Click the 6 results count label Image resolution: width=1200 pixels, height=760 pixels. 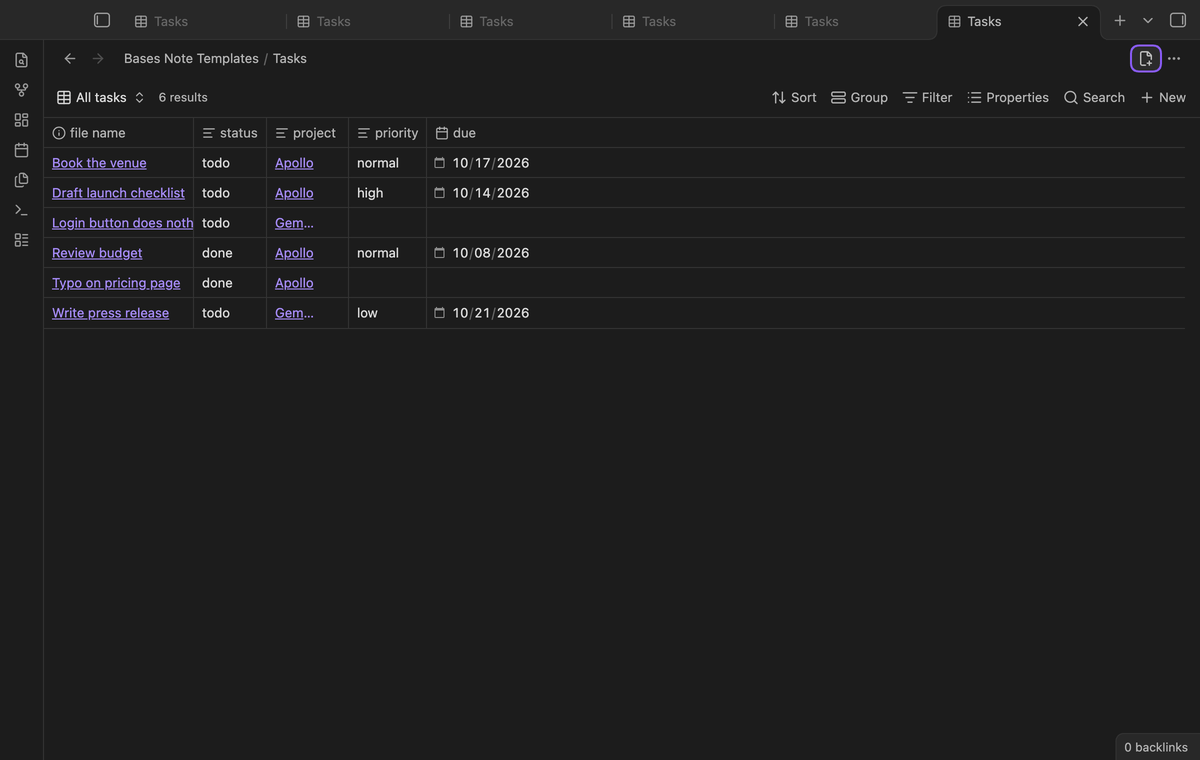(x=183, y=97)
